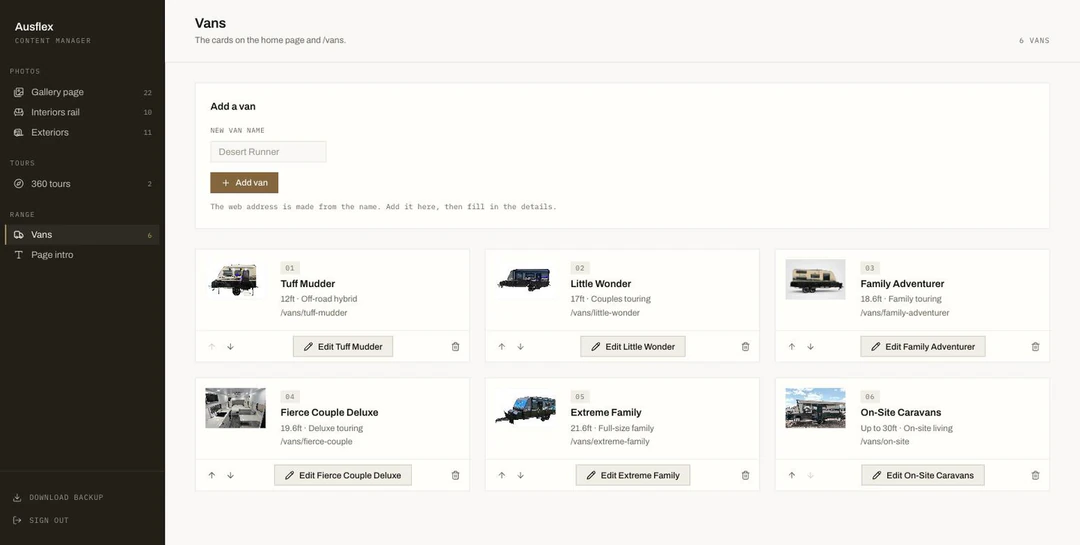The height and width of the screenshot is (545, 1080).
Task: Click the download backup icon
Action: pyautogui.click(x=17, y=497)
